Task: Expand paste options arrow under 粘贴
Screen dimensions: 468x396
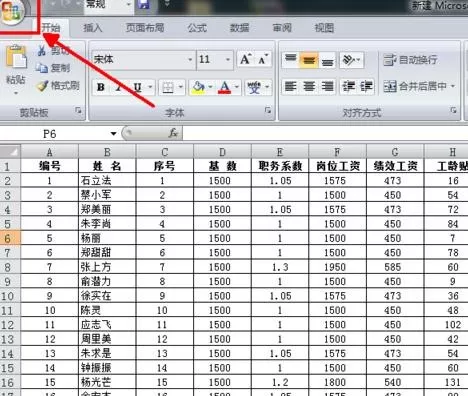Action: point(15,93)
